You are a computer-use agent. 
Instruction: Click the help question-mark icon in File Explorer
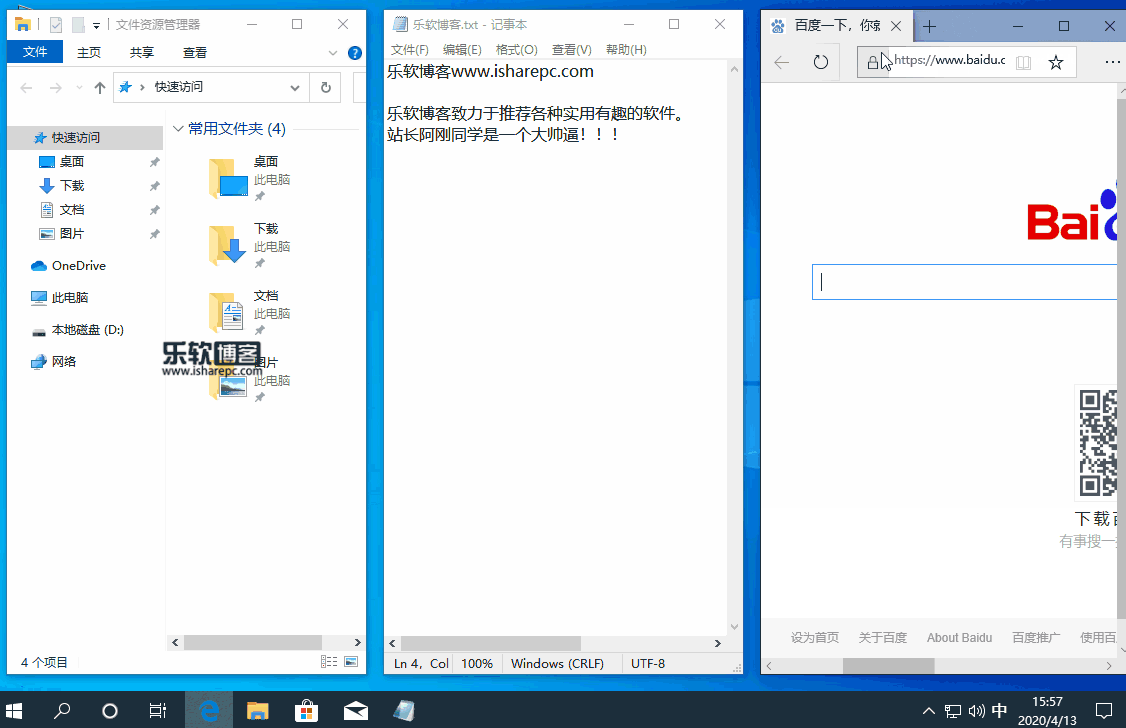357,53
